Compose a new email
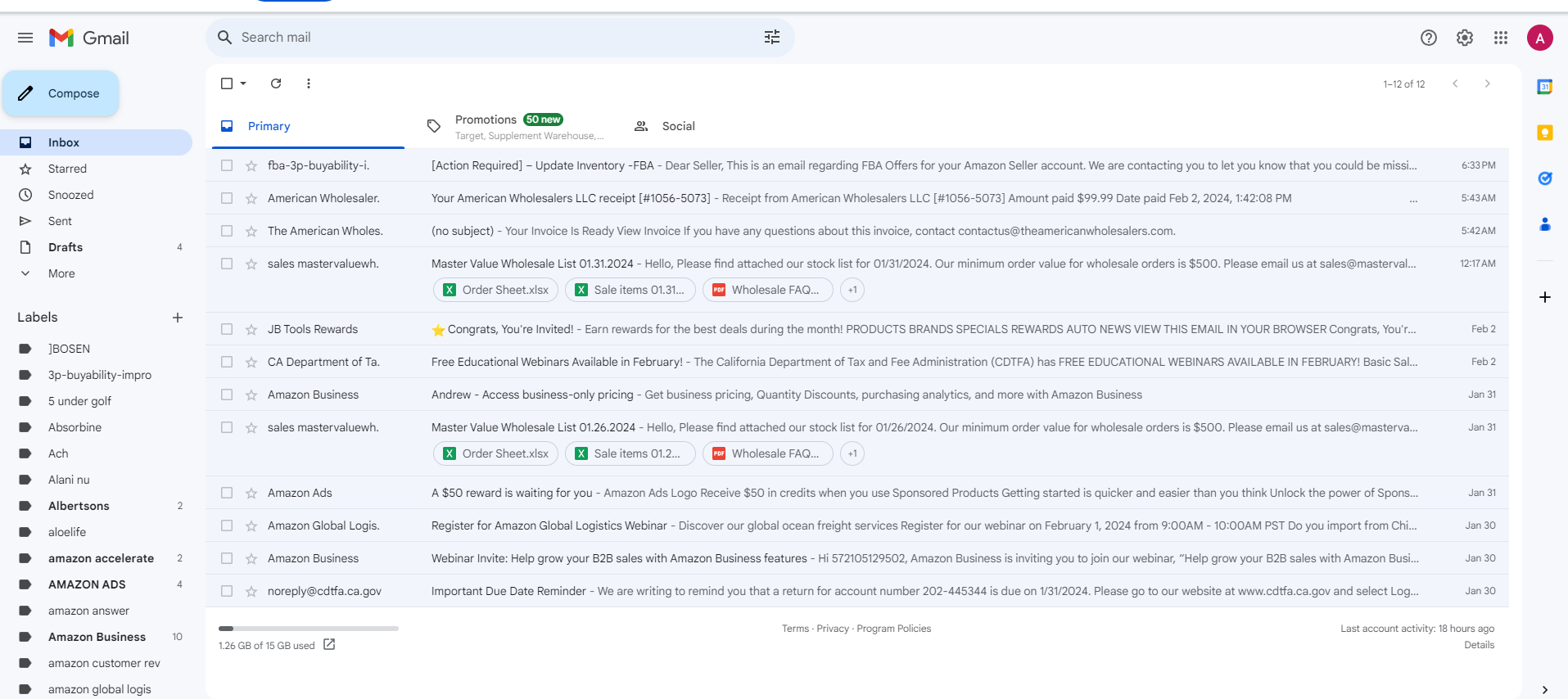The width and height of the screenshot is (1568, 699). tap(61, 93)
